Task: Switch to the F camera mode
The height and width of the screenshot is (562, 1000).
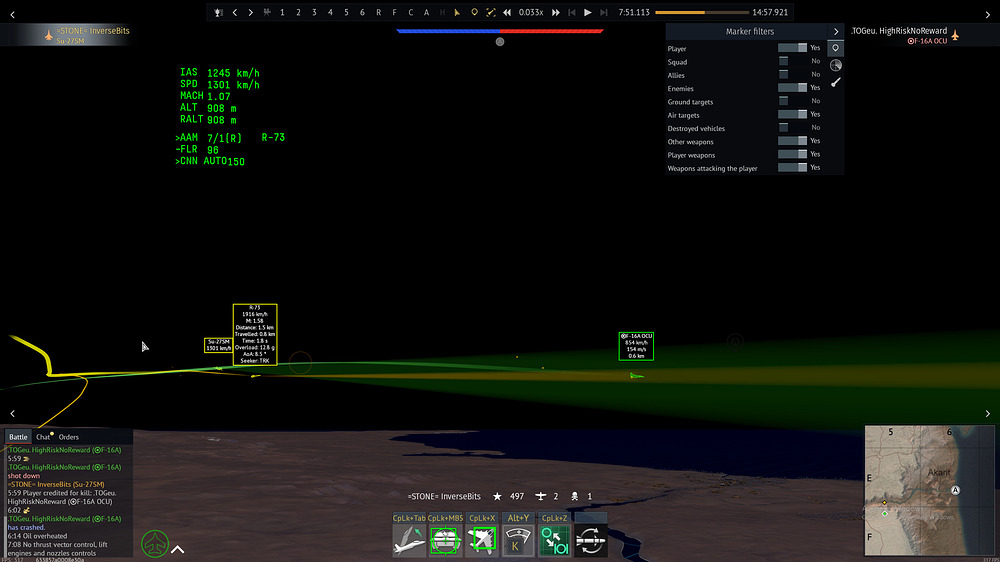Action: click(394, 12)
